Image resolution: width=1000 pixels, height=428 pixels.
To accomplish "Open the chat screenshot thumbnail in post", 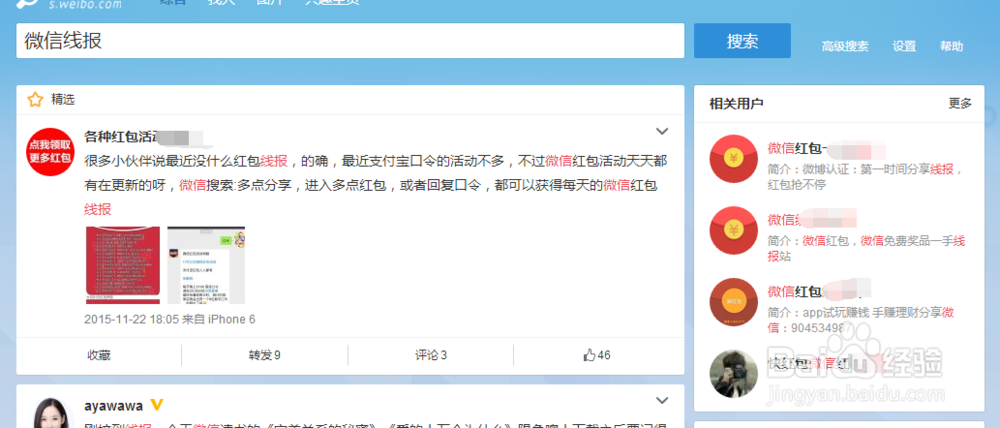I will coord(206,265).
